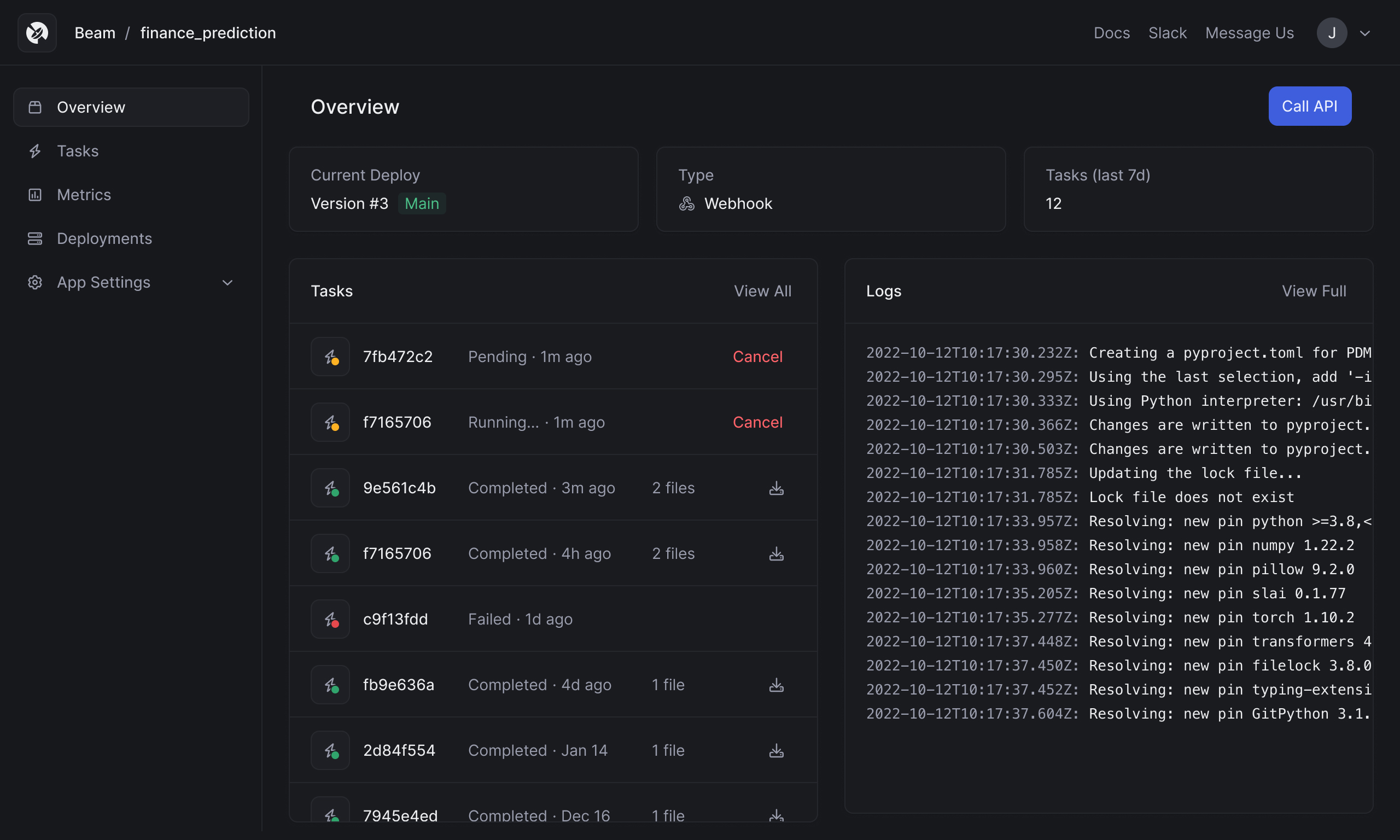Click the Metrics chart icon
Image resolution: width=1400 pixels, height=840 pixels.
[35, 195]
